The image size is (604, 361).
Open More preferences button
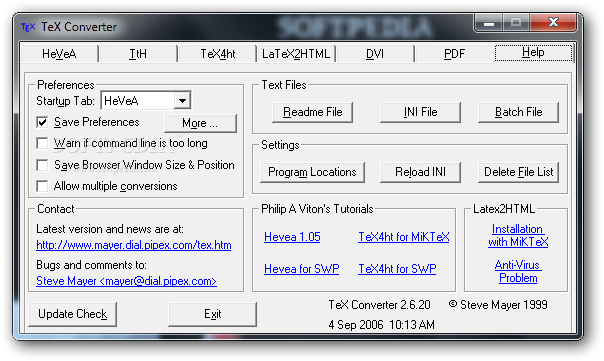click(200, 123)
